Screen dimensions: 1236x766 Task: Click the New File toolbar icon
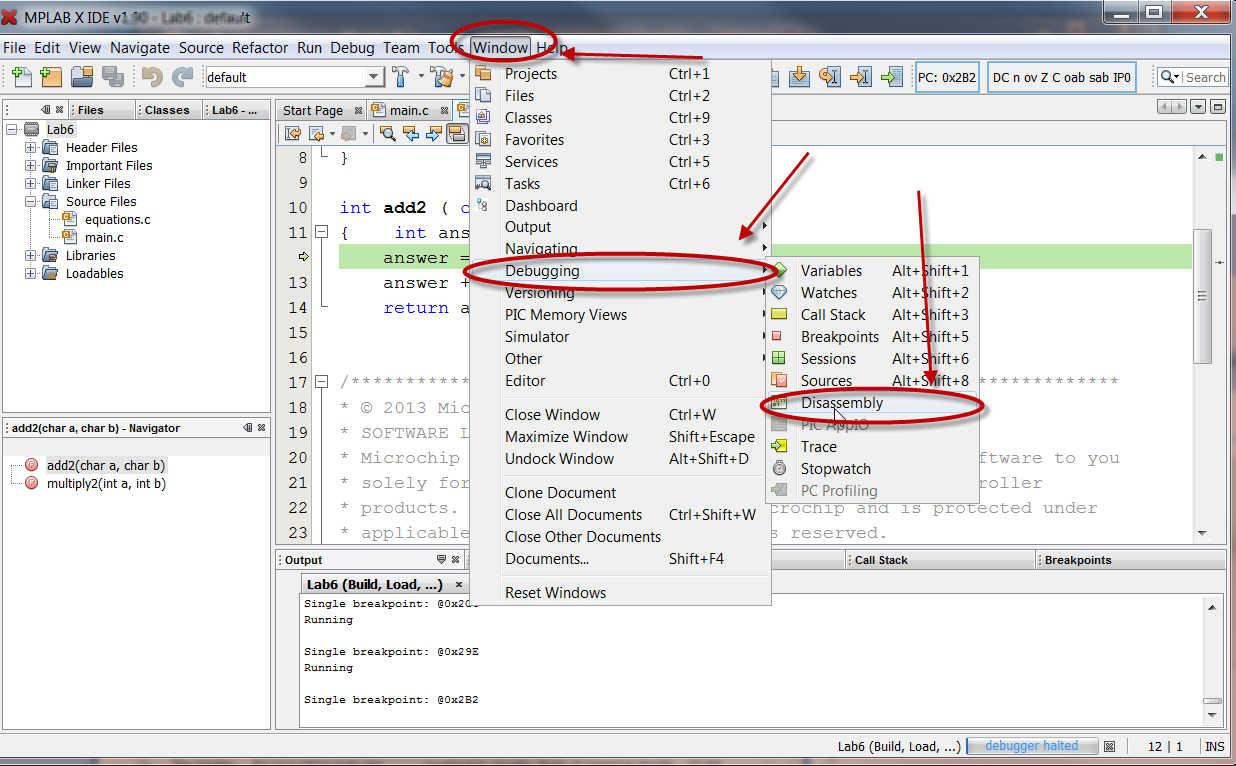pos(21,77)
